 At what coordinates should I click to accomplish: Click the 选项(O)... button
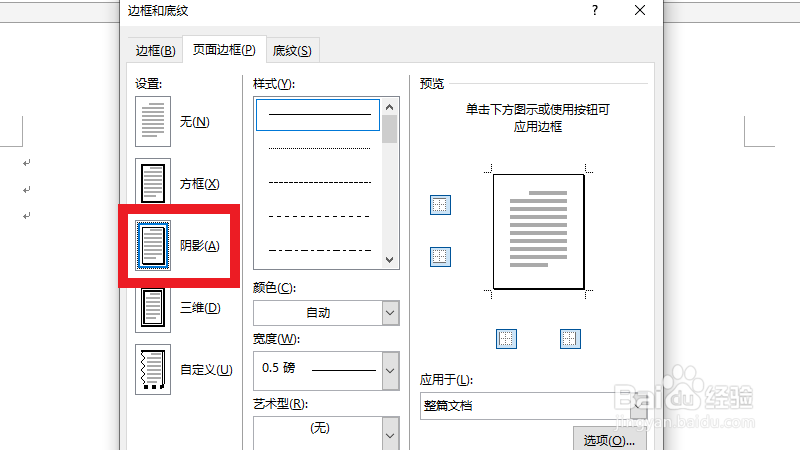tap(610, 440)
